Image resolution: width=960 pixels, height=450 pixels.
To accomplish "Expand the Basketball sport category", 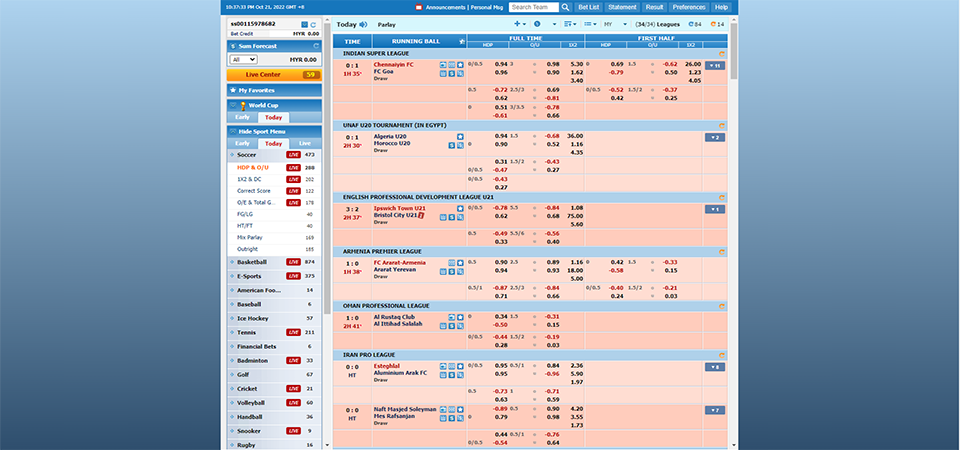I will click(274, 262).
